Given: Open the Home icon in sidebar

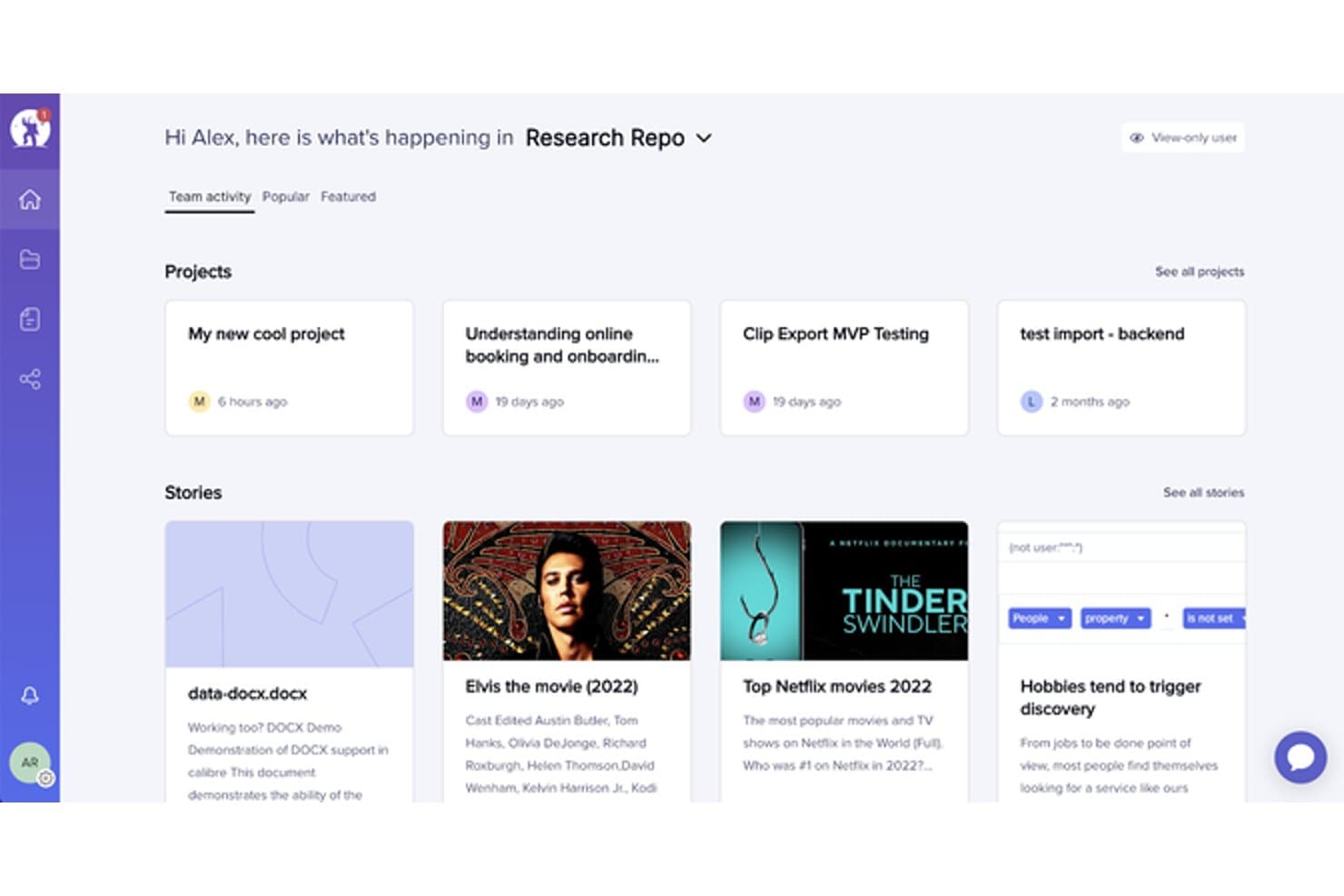Looking at the screenshot, I should 30,199.
